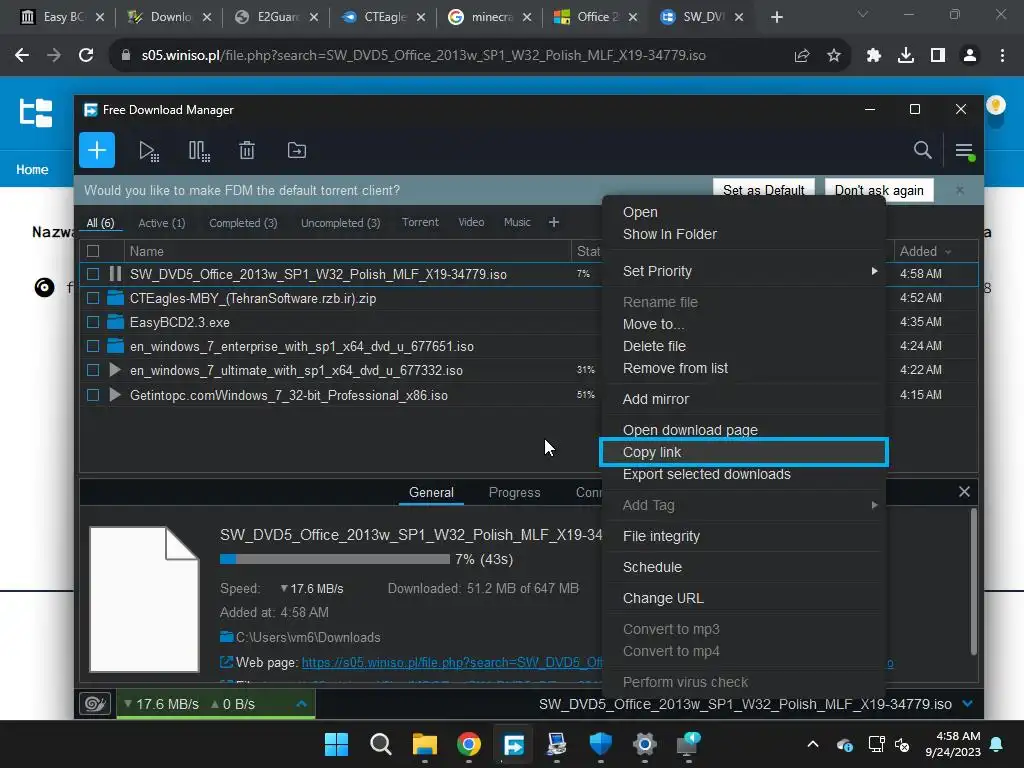Viewport: 1024px width, 768px height.
Task: Choose Export selected downloads menu entry
Action: 706,474
